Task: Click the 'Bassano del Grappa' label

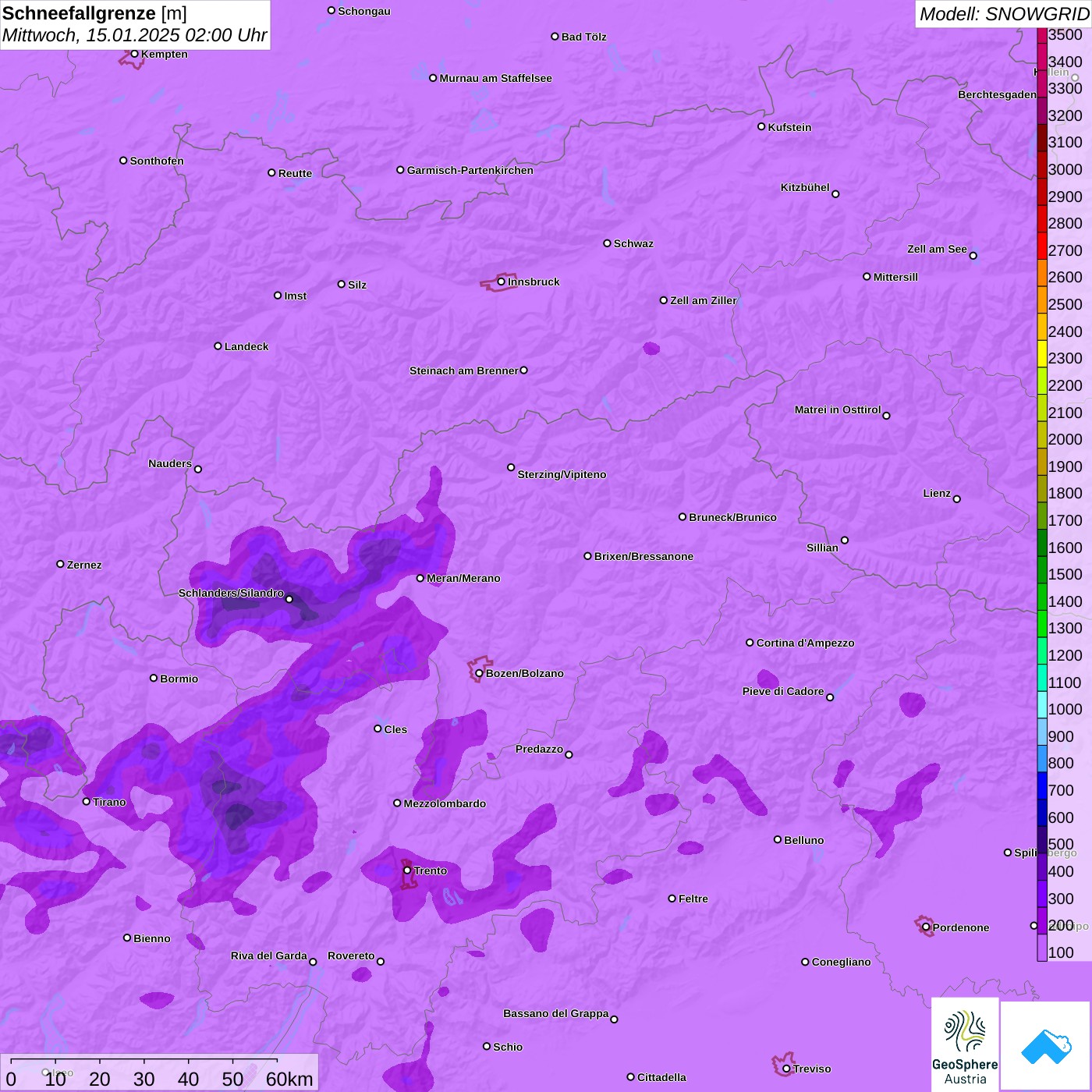Action: (x=556, y=1013)
